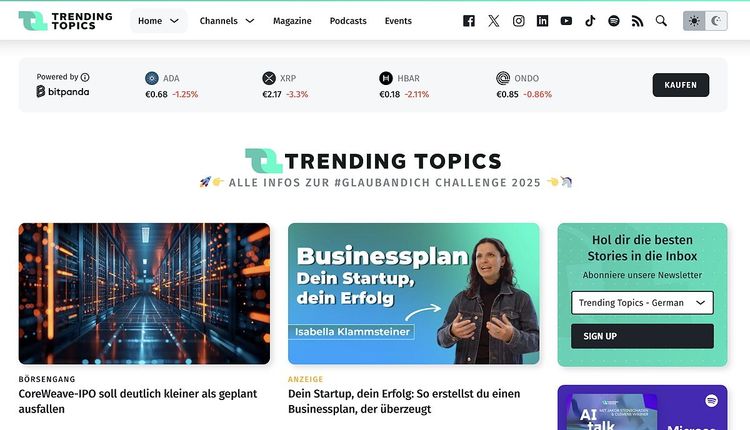The image size is (750, 430).
Task: Open the Spotify icon in header
Action: (x=614, y=21)
